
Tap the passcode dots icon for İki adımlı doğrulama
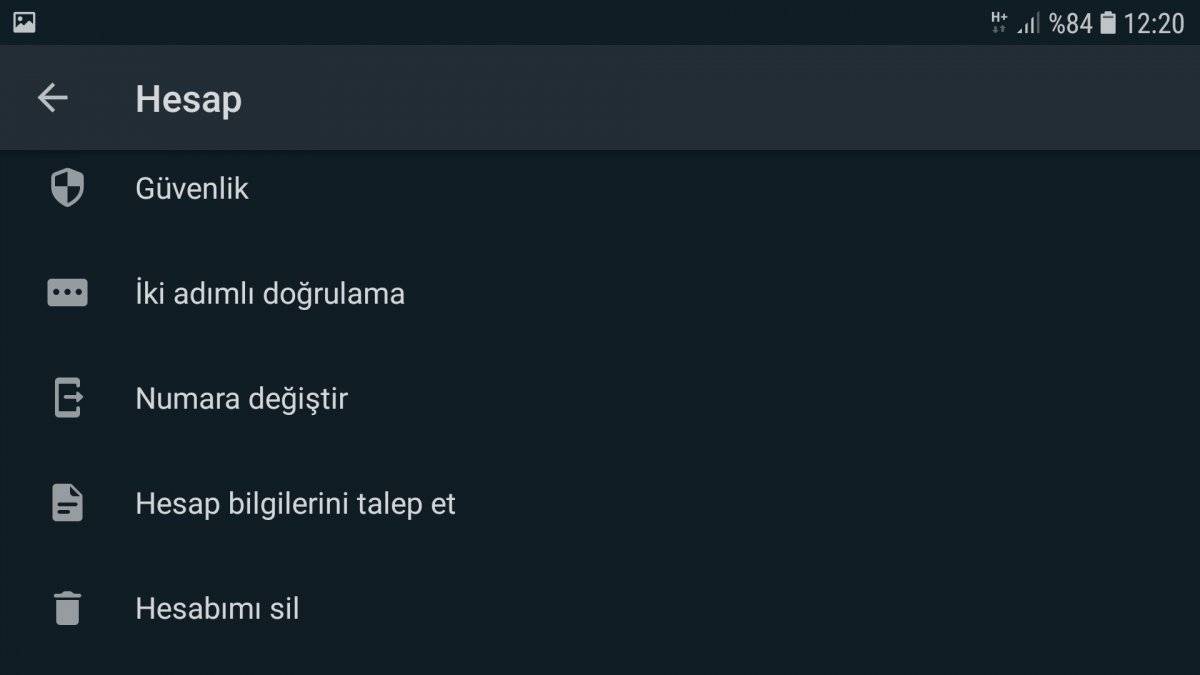click(x=66, y=292)
